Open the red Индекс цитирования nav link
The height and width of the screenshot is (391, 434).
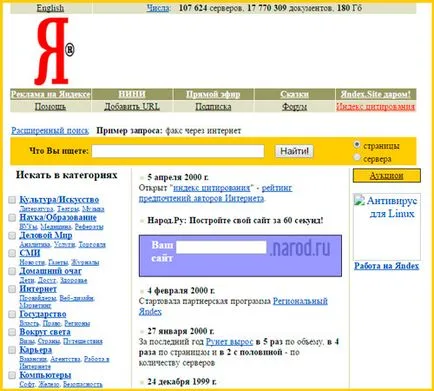tap(376, 107)
